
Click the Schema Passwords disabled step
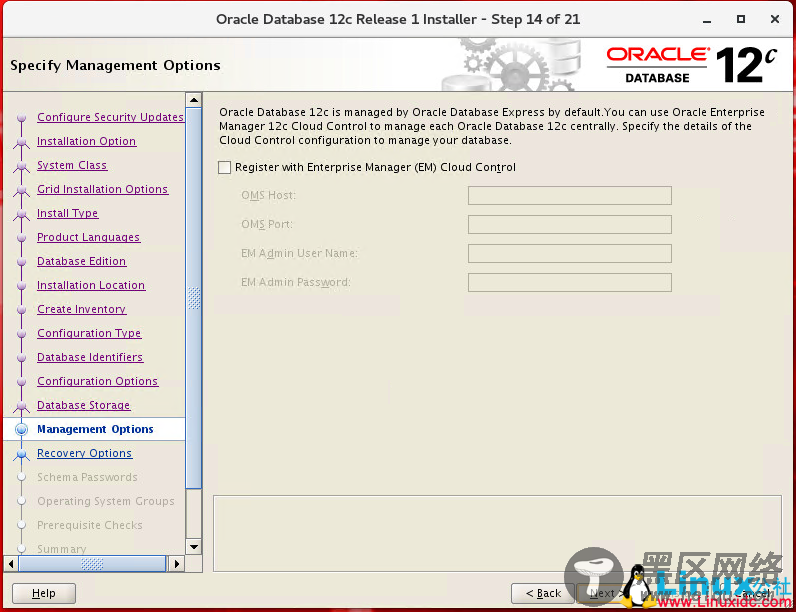click(87, 477)
